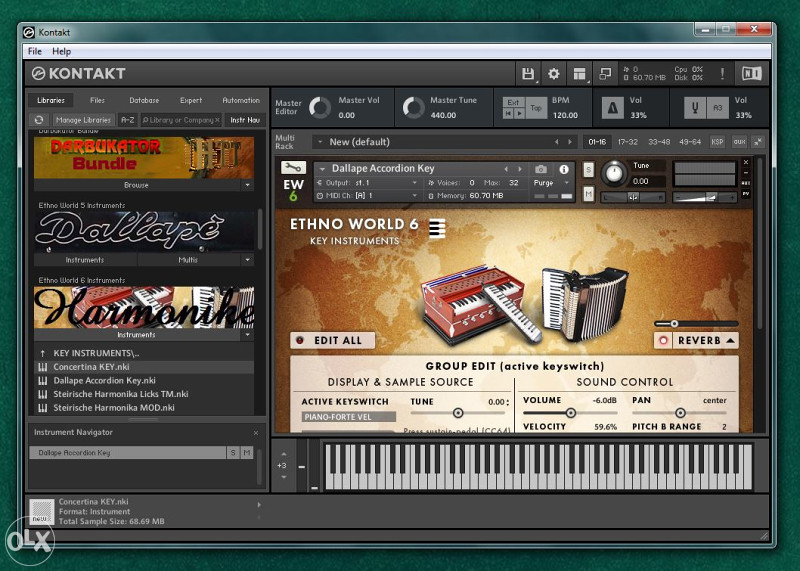
Task: Click the exclamation panic restart icon
Action: pyautogui.click(x=722, y=74)
